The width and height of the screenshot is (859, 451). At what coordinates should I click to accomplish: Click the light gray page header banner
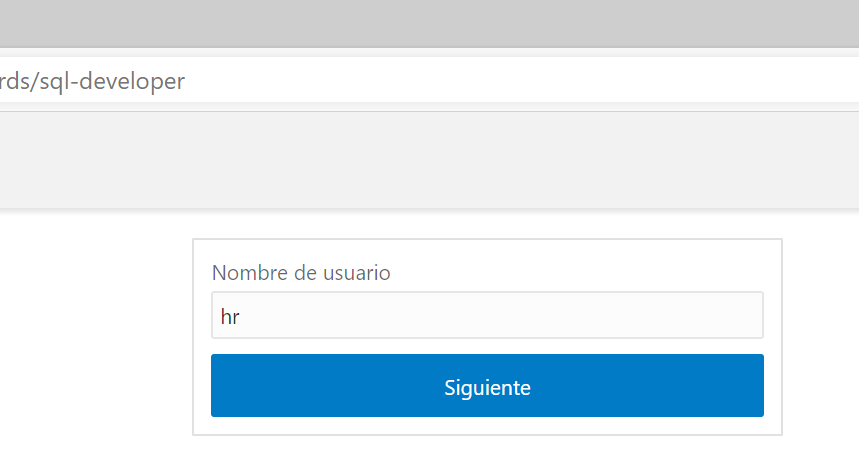pyautogui.click(x=430, y=160)
